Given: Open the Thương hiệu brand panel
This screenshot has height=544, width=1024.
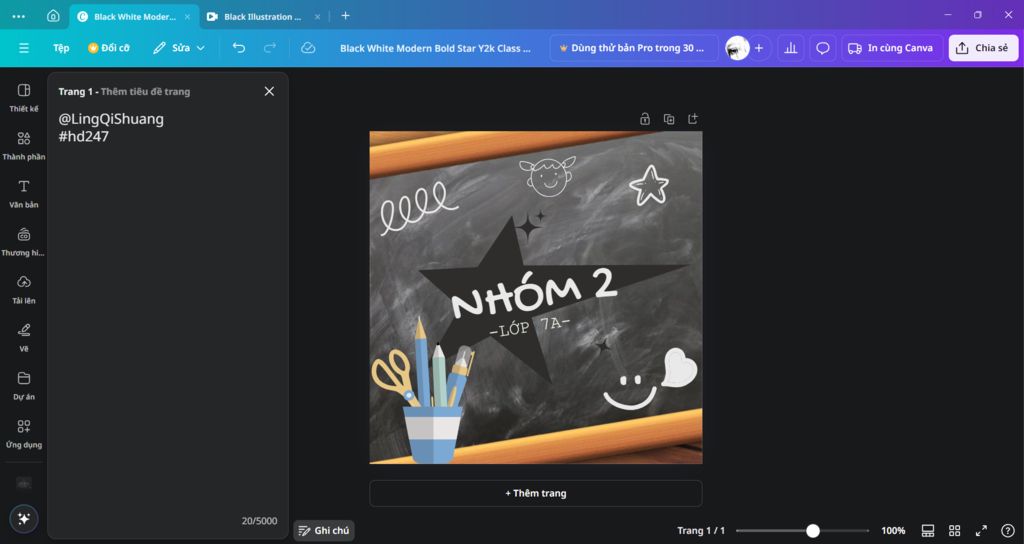Looking at the screenshot, I should [x=24, y=242].
